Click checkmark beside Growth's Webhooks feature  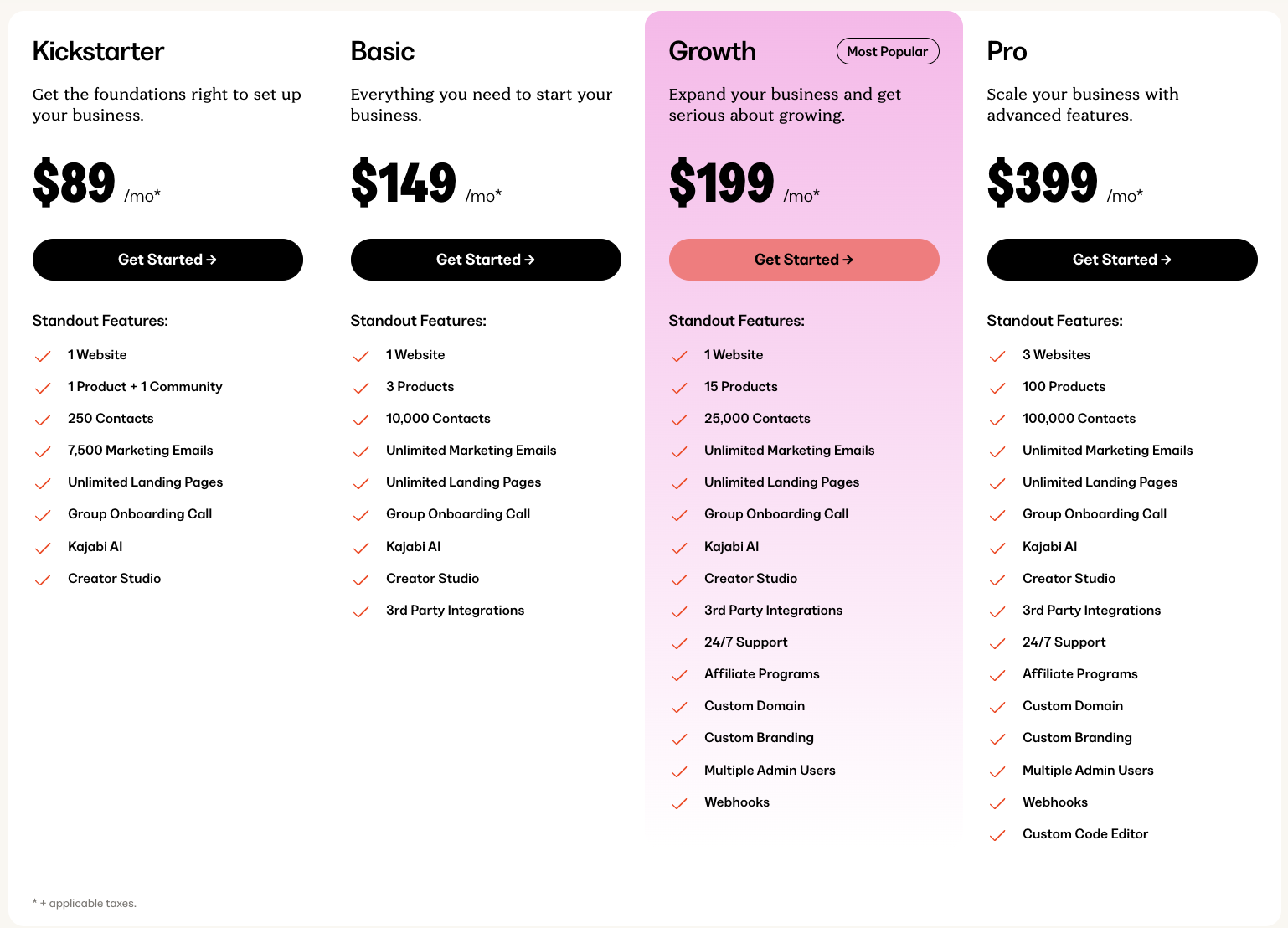point(679,803)
